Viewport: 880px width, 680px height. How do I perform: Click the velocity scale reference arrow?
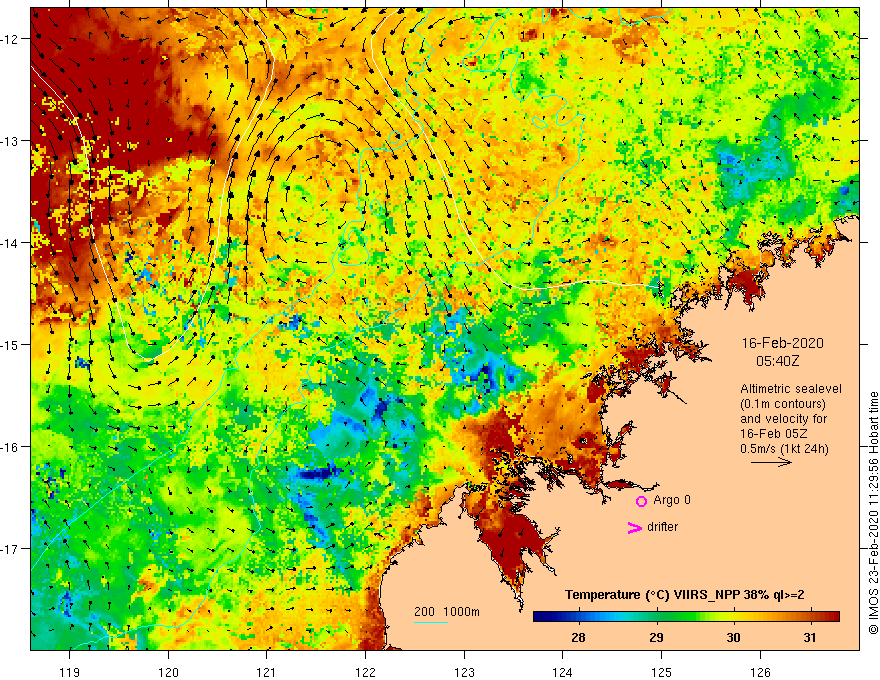point(771,462)
